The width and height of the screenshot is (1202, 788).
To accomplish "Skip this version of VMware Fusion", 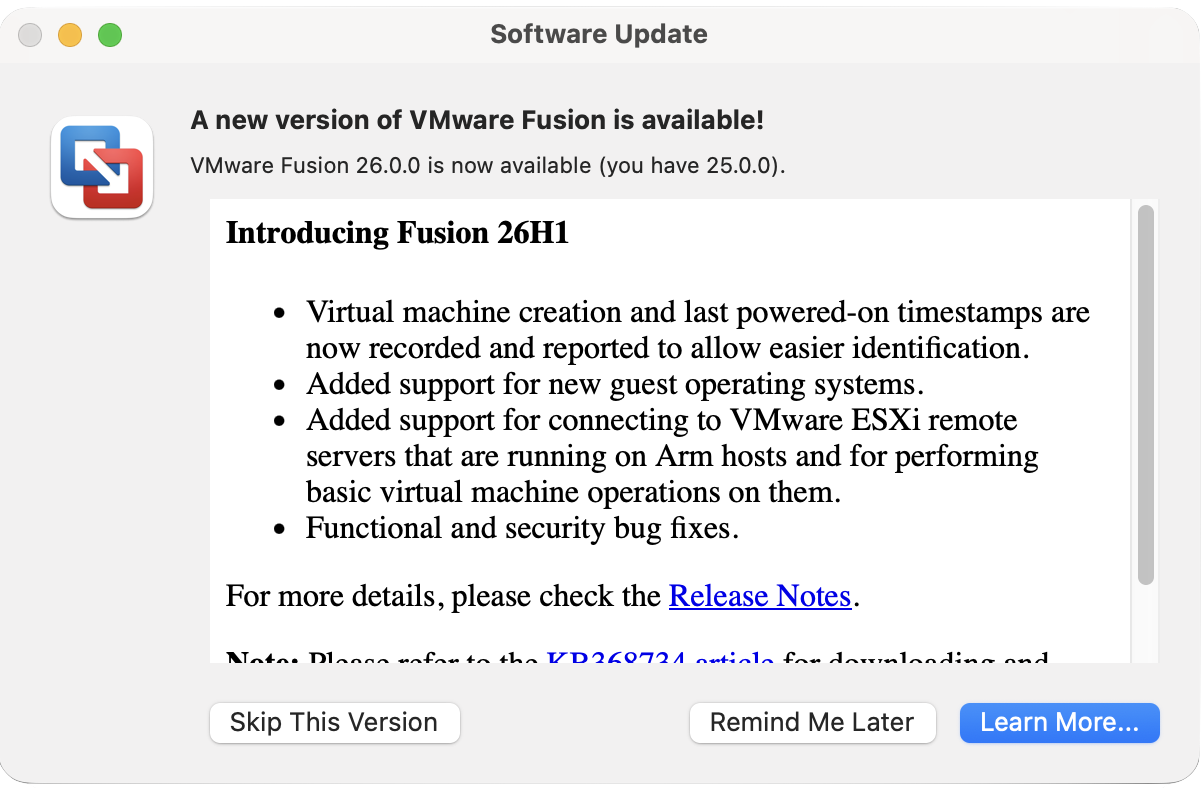I will click(334, 723).
